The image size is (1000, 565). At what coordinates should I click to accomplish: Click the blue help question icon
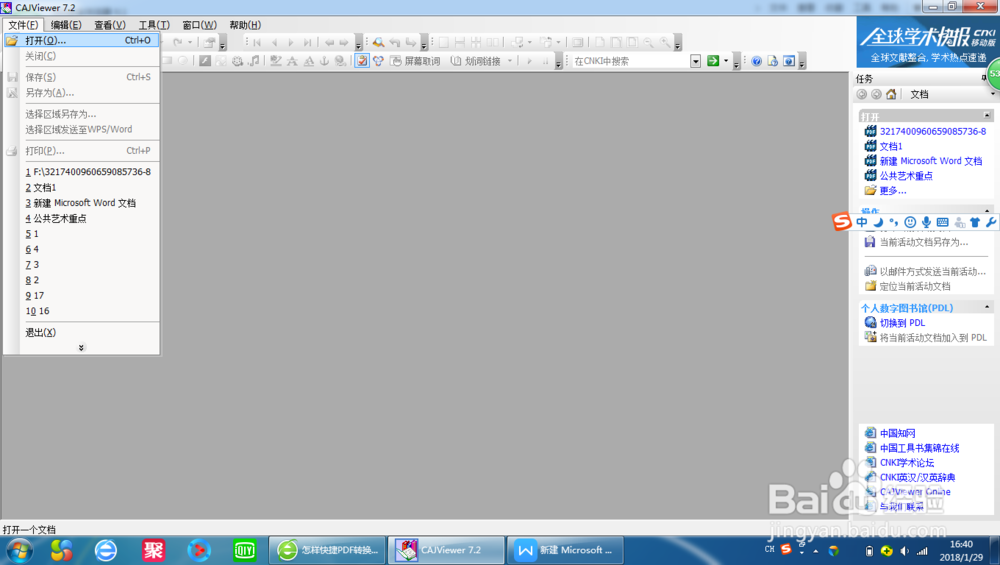pos(756,61)
